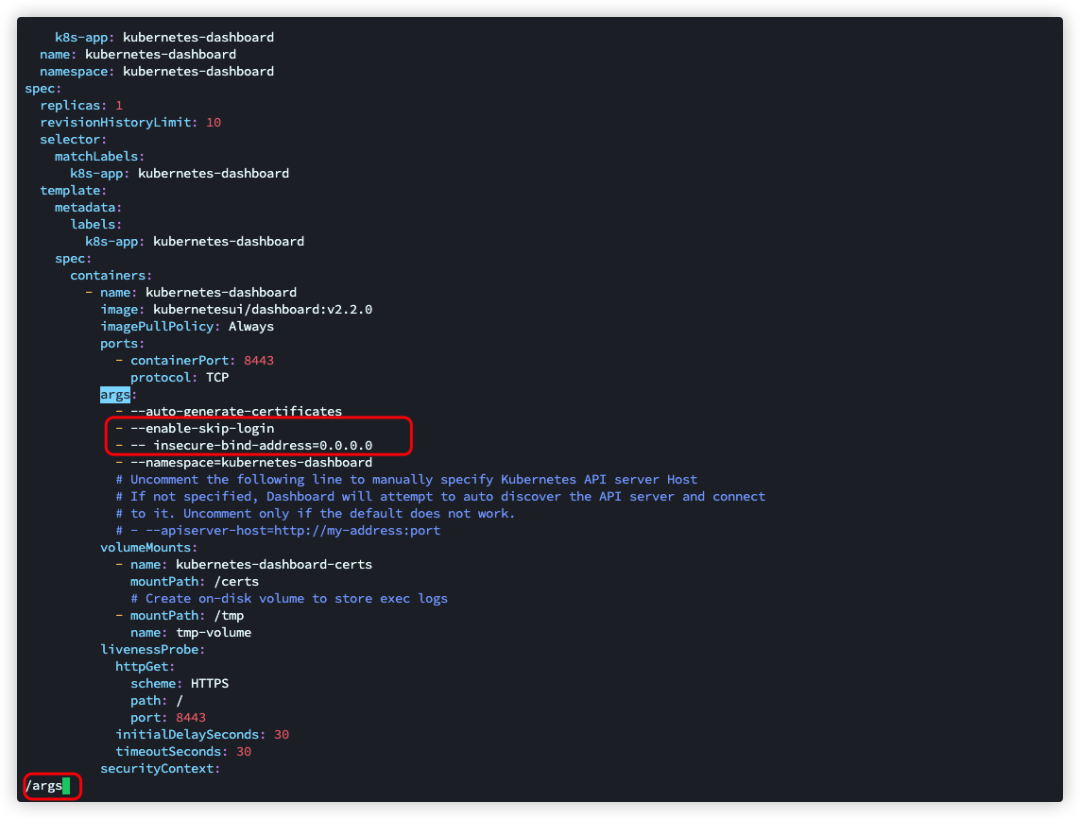
Task: Click the 'labels:' key
Action: click(96, 225)
